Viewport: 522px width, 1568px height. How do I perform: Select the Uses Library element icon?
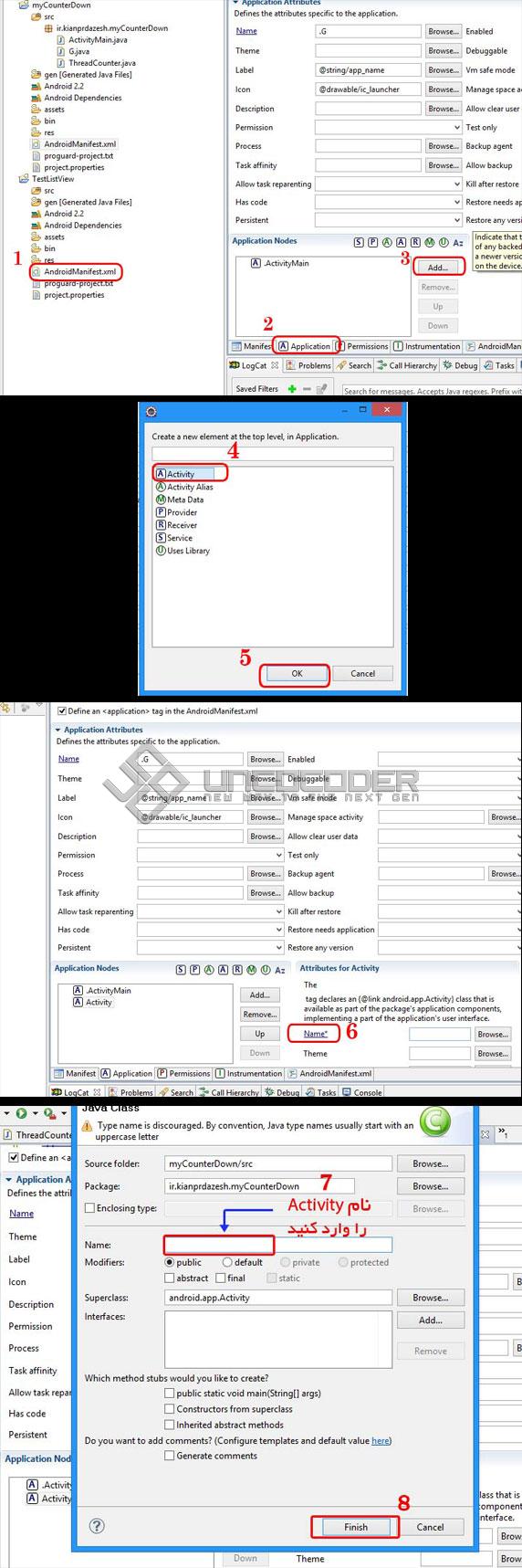(161, 551)
